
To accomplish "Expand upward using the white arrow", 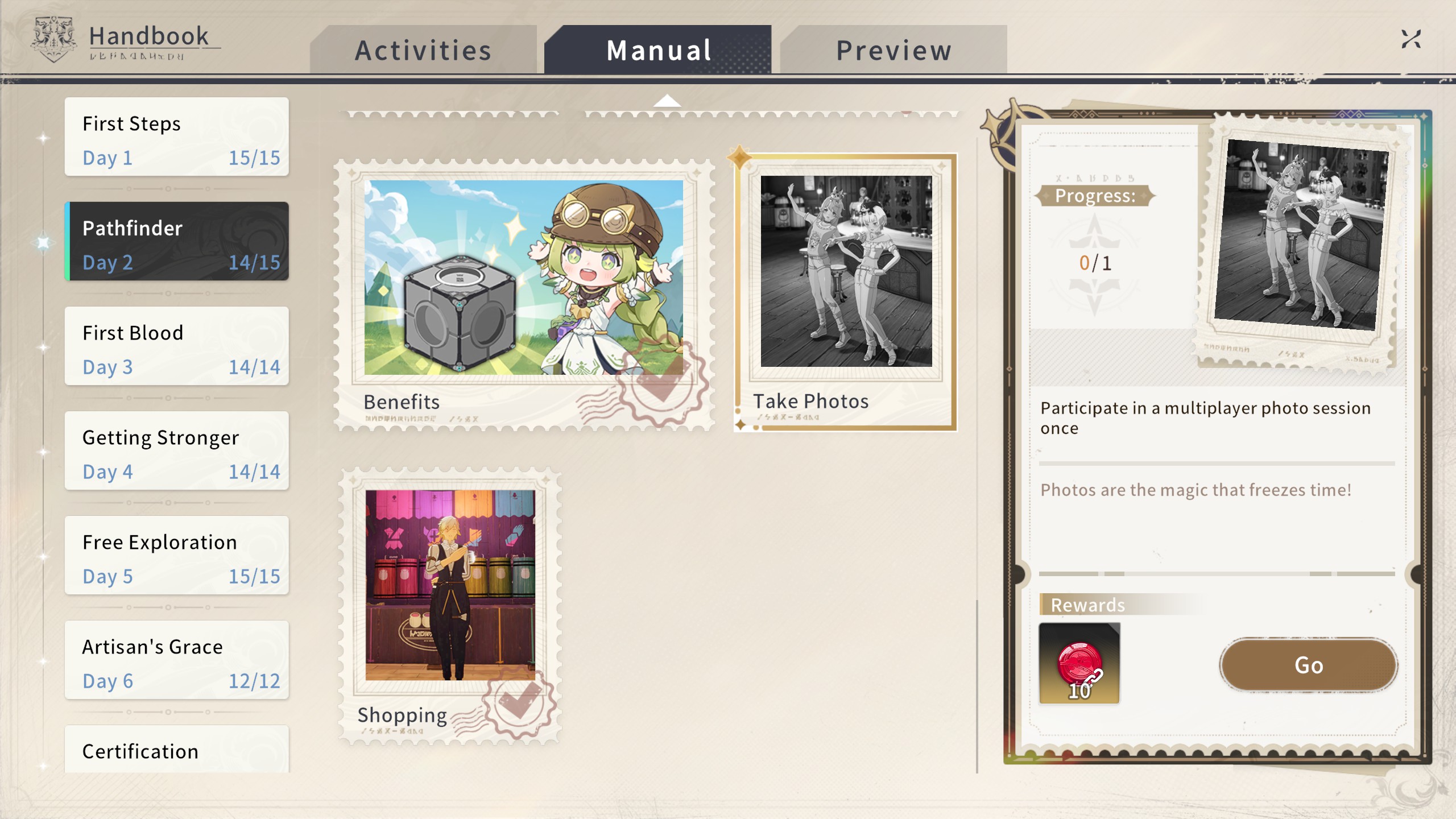I will click(x=667, y=101).
